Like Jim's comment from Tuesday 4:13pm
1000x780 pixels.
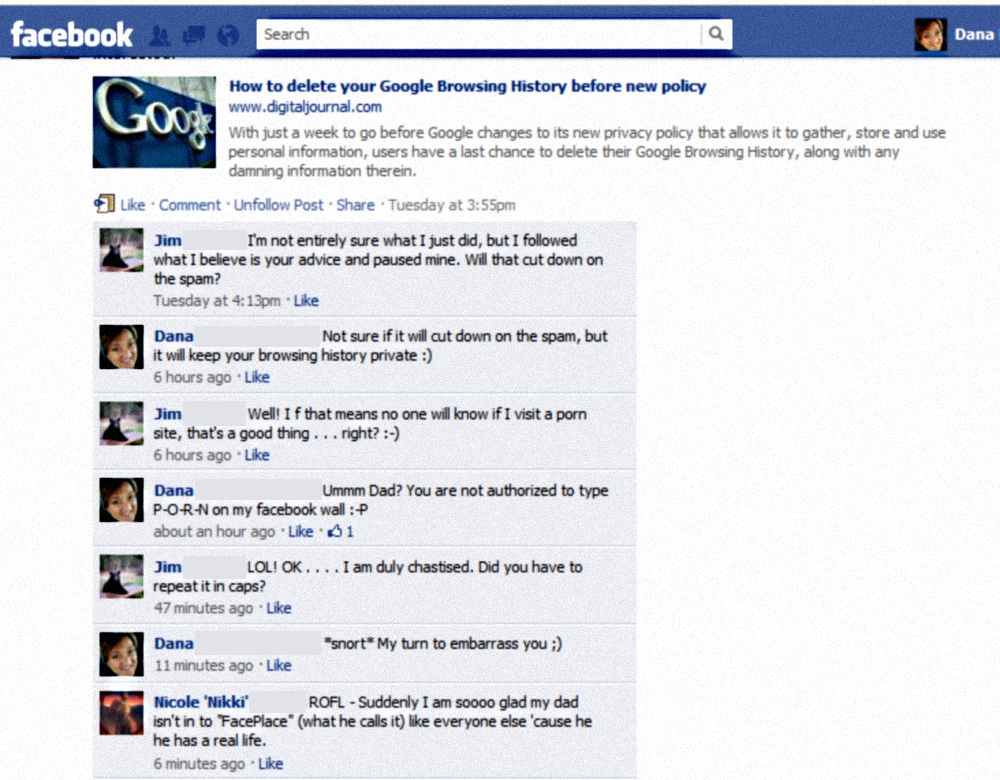306,300
